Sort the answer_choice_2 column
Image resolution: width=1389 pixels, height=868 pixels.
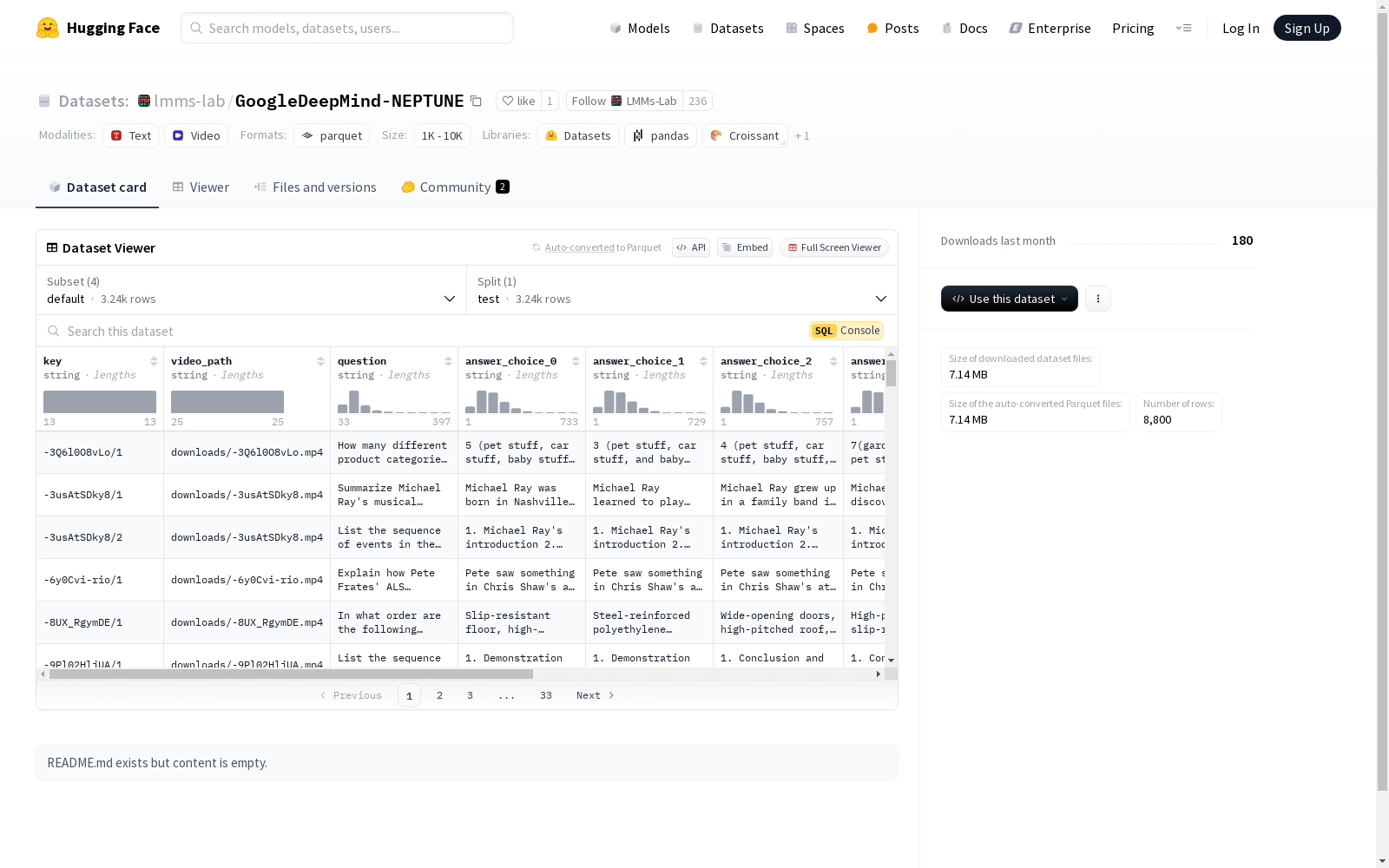tap(833, 361)
